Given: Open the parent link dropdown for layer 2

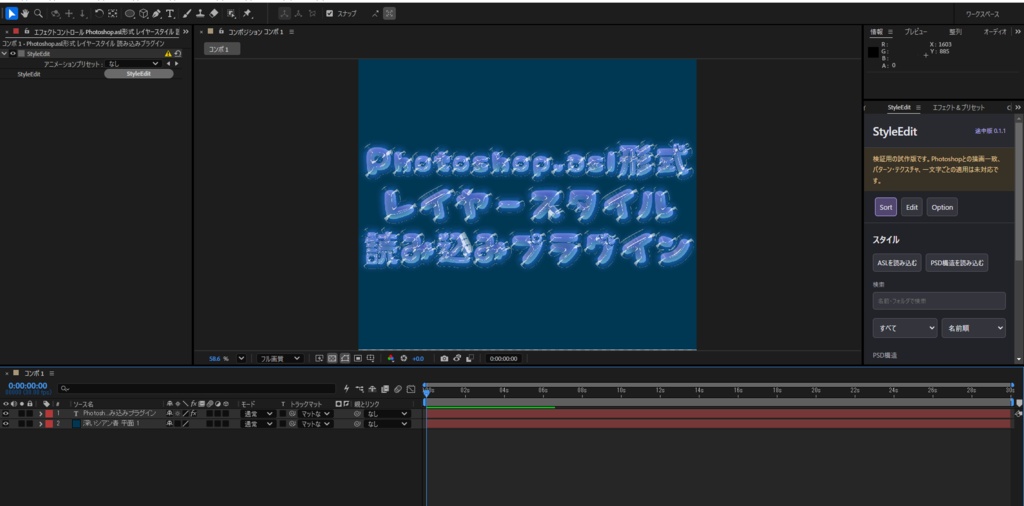Looking at the screenshot, I should tap(387, 424).
